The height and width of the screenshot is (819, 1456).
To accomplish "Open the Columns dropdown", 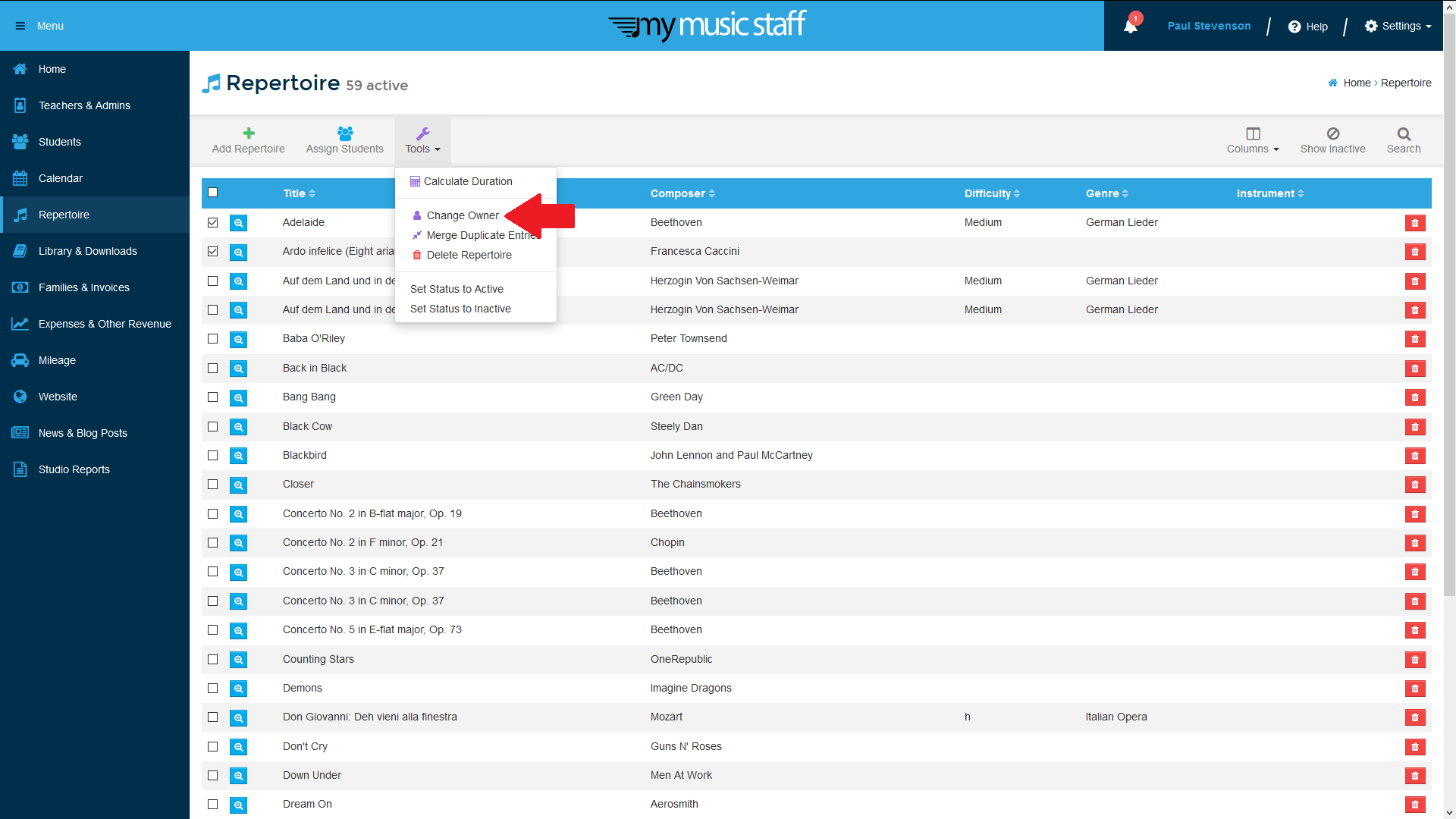I will [1253, 140].
